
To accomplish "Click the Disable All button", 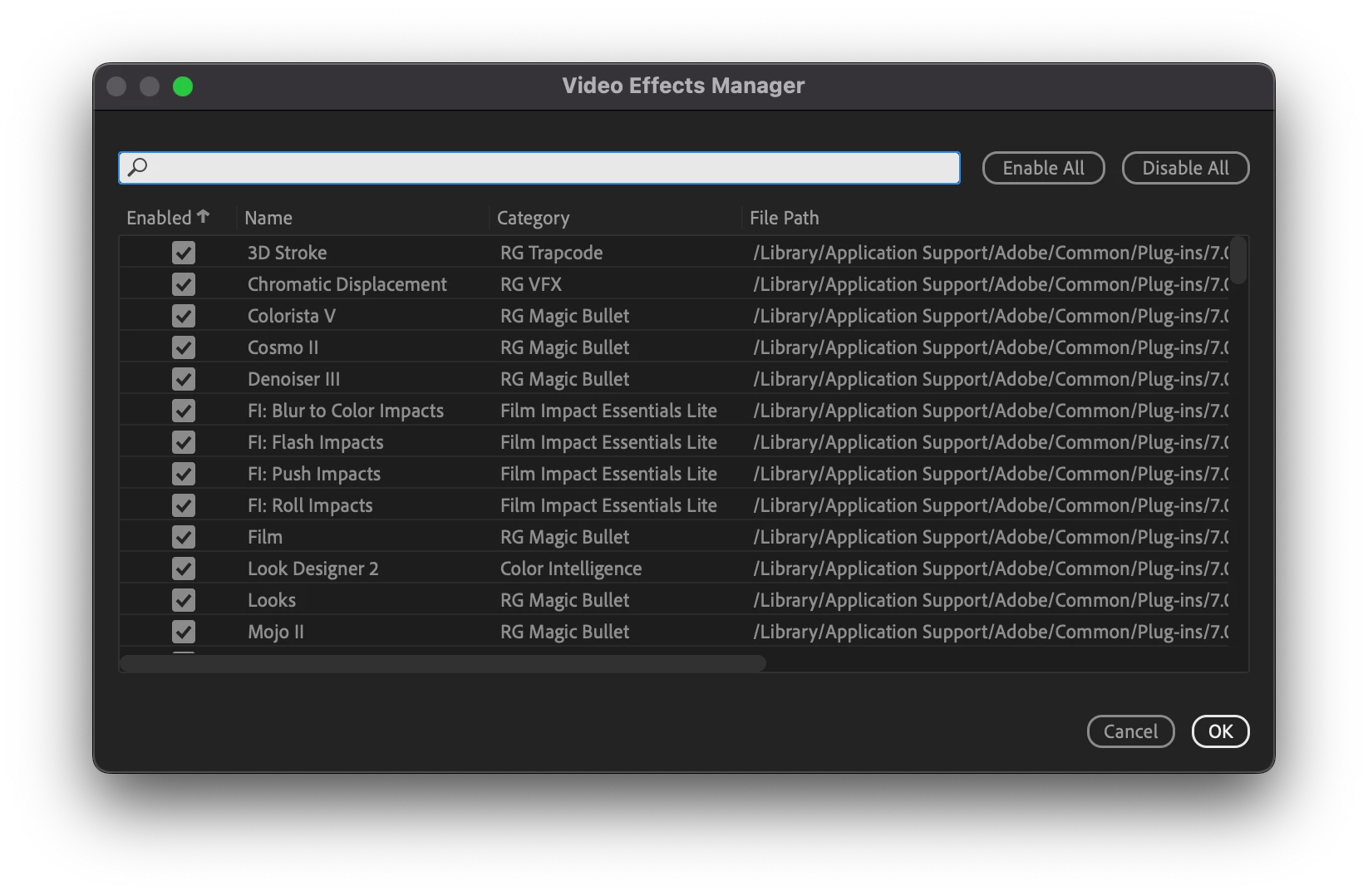I will (1185, 168).
